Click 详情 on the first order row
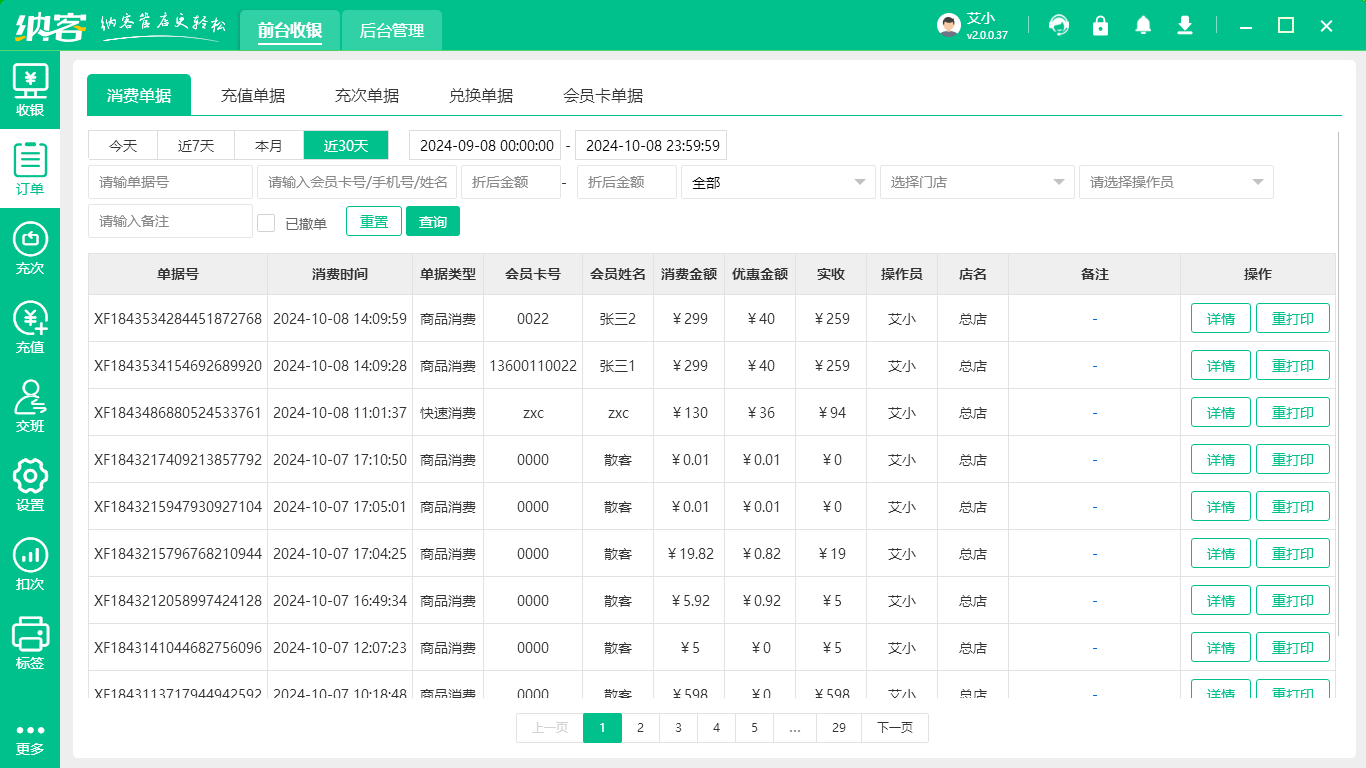The width and height of the screenshot is (1366, 768). 1220,318
